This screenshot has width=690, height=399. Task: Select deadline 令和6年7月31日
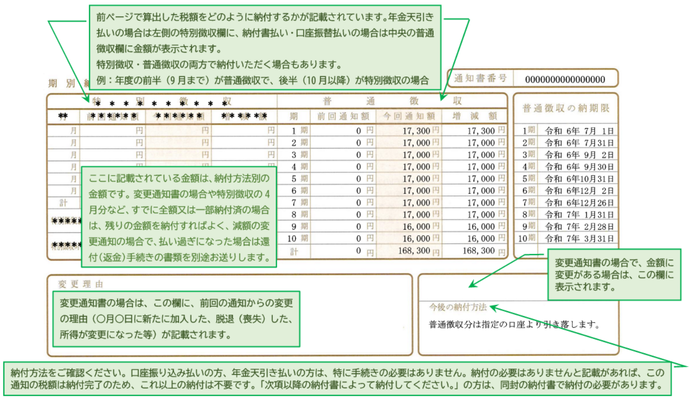click(x=579, y=143)
